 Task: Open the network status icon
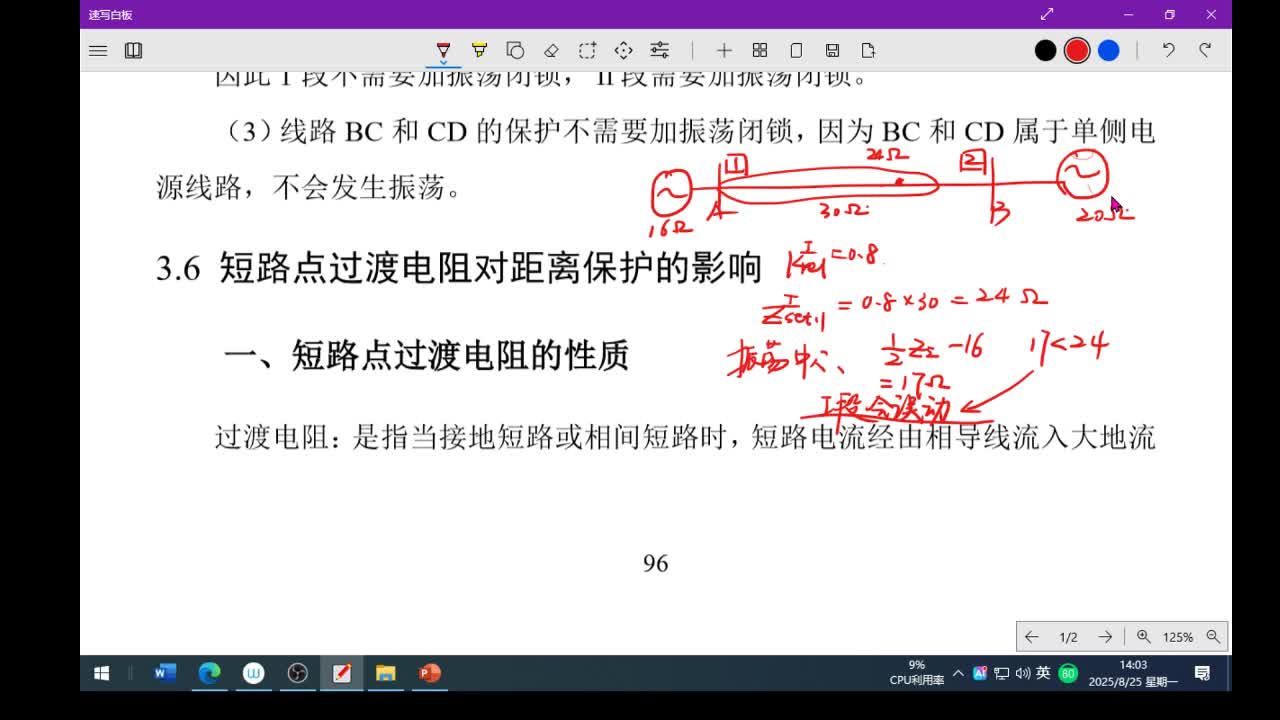(x=1001, y=673)
